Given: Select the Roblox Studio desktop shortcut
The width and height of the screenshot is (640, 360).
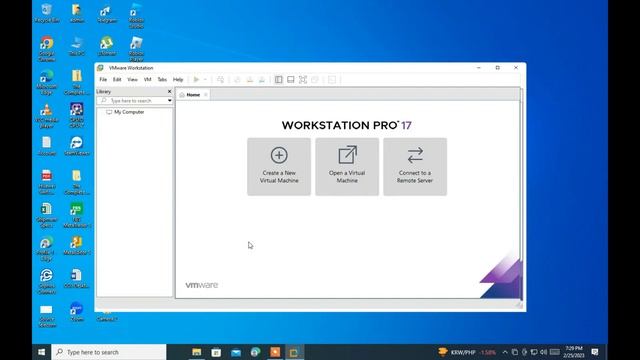Looking at the screenshot, I should [136, 16].
